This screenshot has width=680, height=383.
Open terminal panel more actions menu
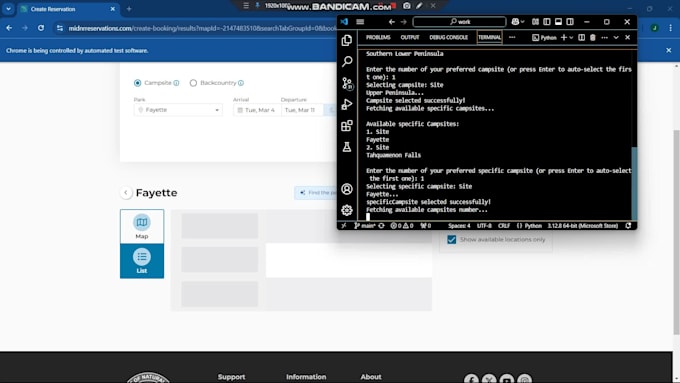point(605,38)
